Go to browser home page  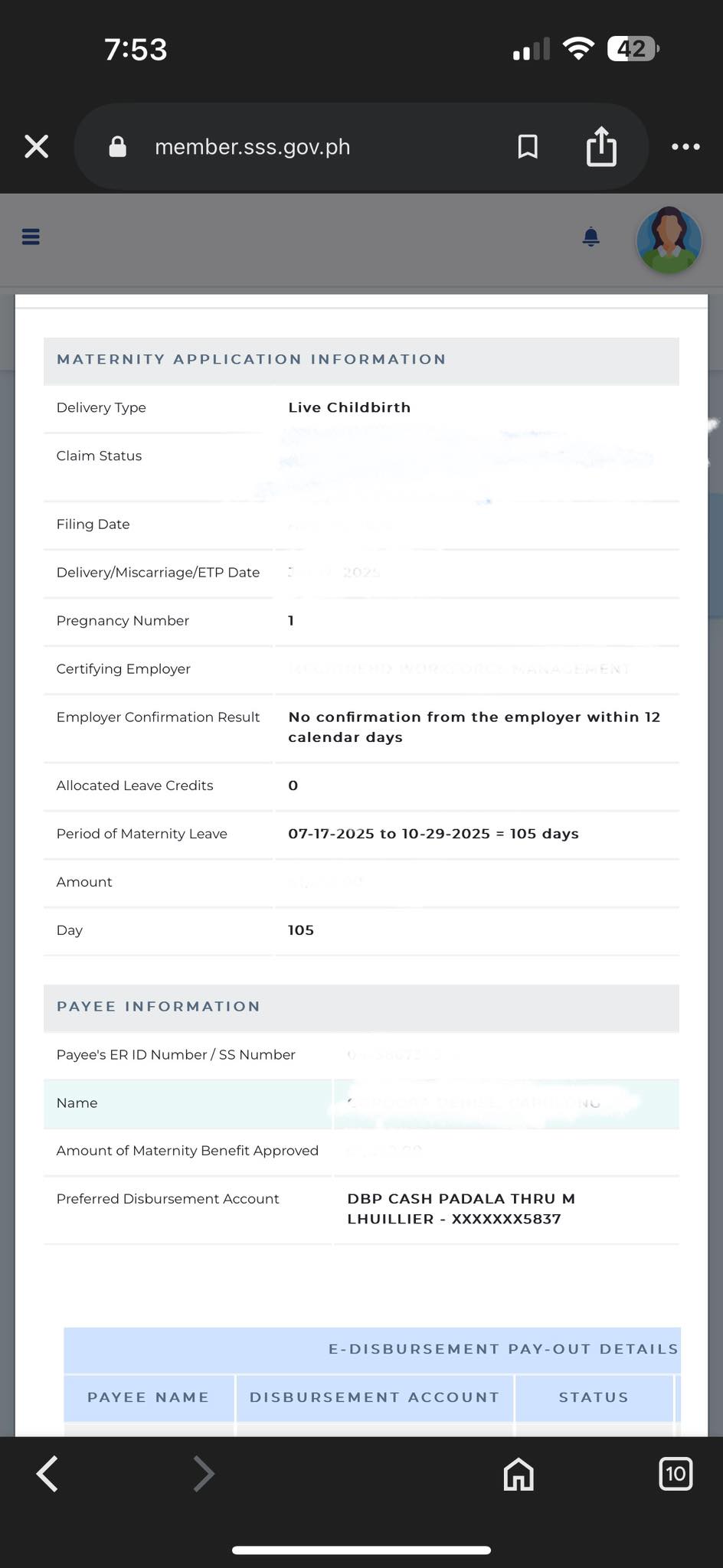point(519,1474)
